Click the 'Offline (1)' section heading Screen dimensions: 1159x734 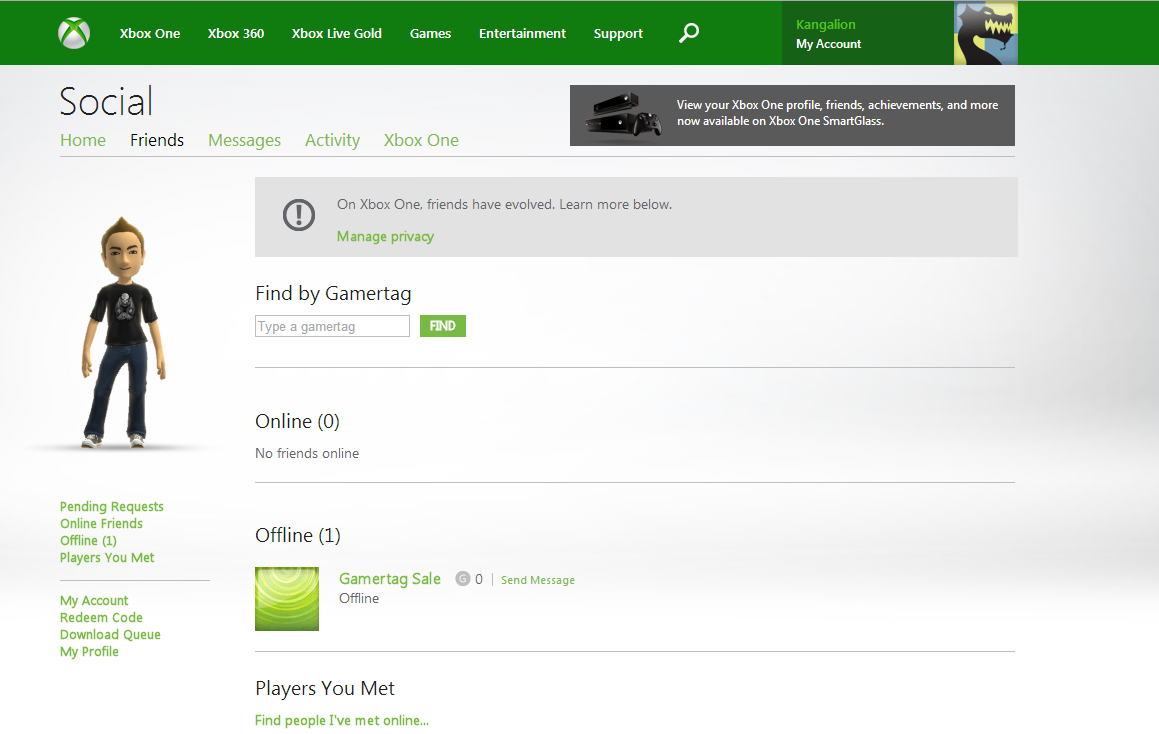coord(298,535)
